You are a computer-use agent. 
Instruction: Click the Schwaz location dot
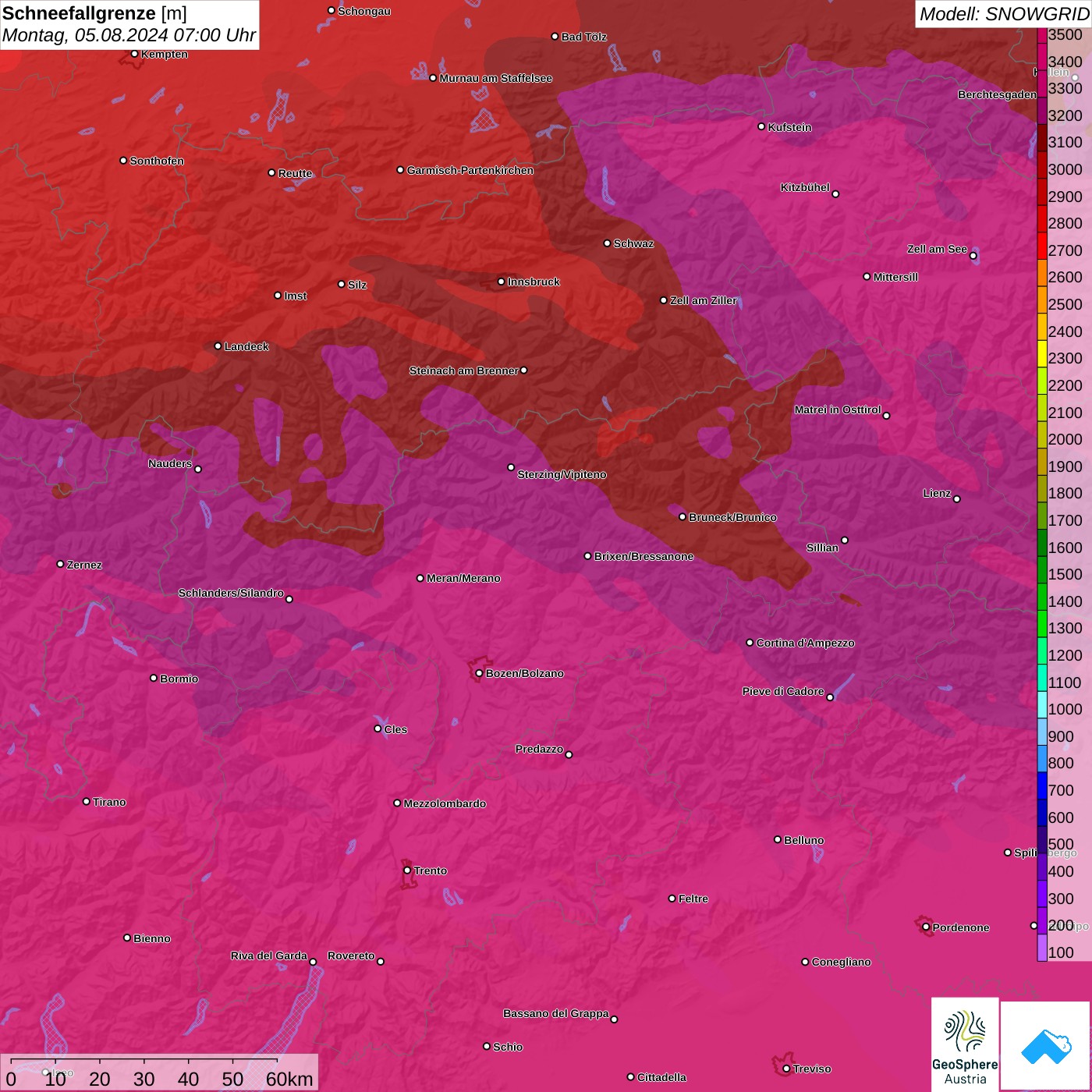click(x=608, y=243)
